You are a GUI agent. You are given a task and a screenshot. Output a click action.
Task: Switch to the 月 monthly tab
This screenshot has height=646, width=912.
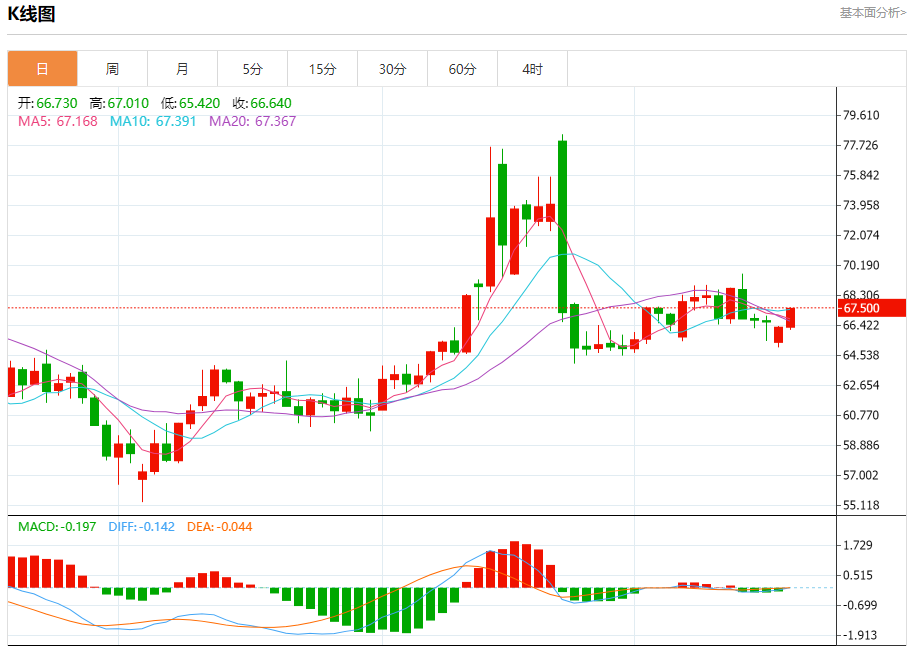[x=183, y=69]
